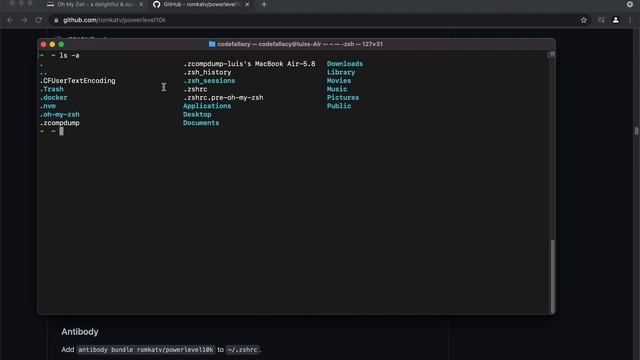The height and width of the screenshot is (360, 640).
Task: Click the Antibody heading on GitHub page
Action: [x=80, y=332]
